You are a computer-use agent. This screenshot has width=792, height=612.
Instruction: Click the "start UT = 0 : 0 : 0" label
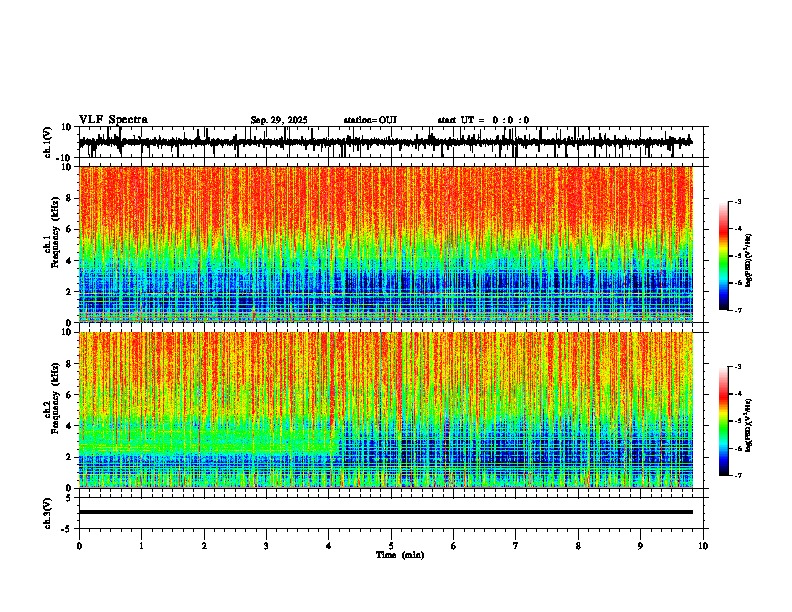pyautogui.click(x=483, y=120)
